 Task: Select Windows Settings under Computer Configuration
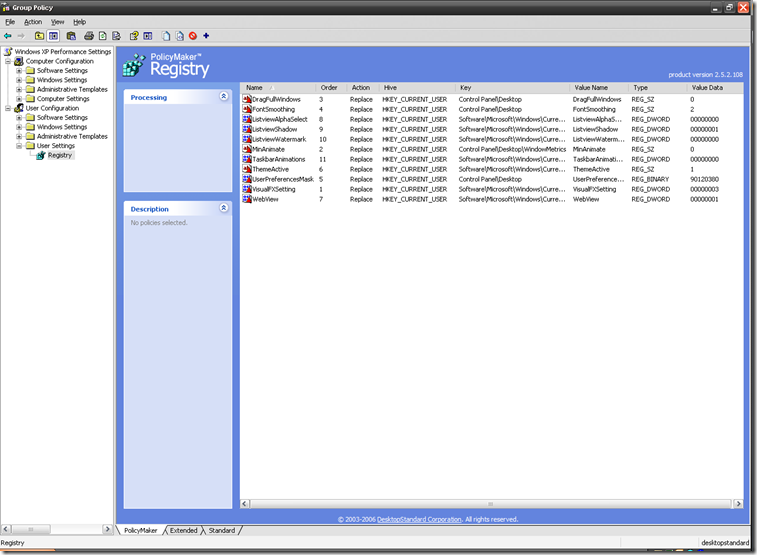62,80
